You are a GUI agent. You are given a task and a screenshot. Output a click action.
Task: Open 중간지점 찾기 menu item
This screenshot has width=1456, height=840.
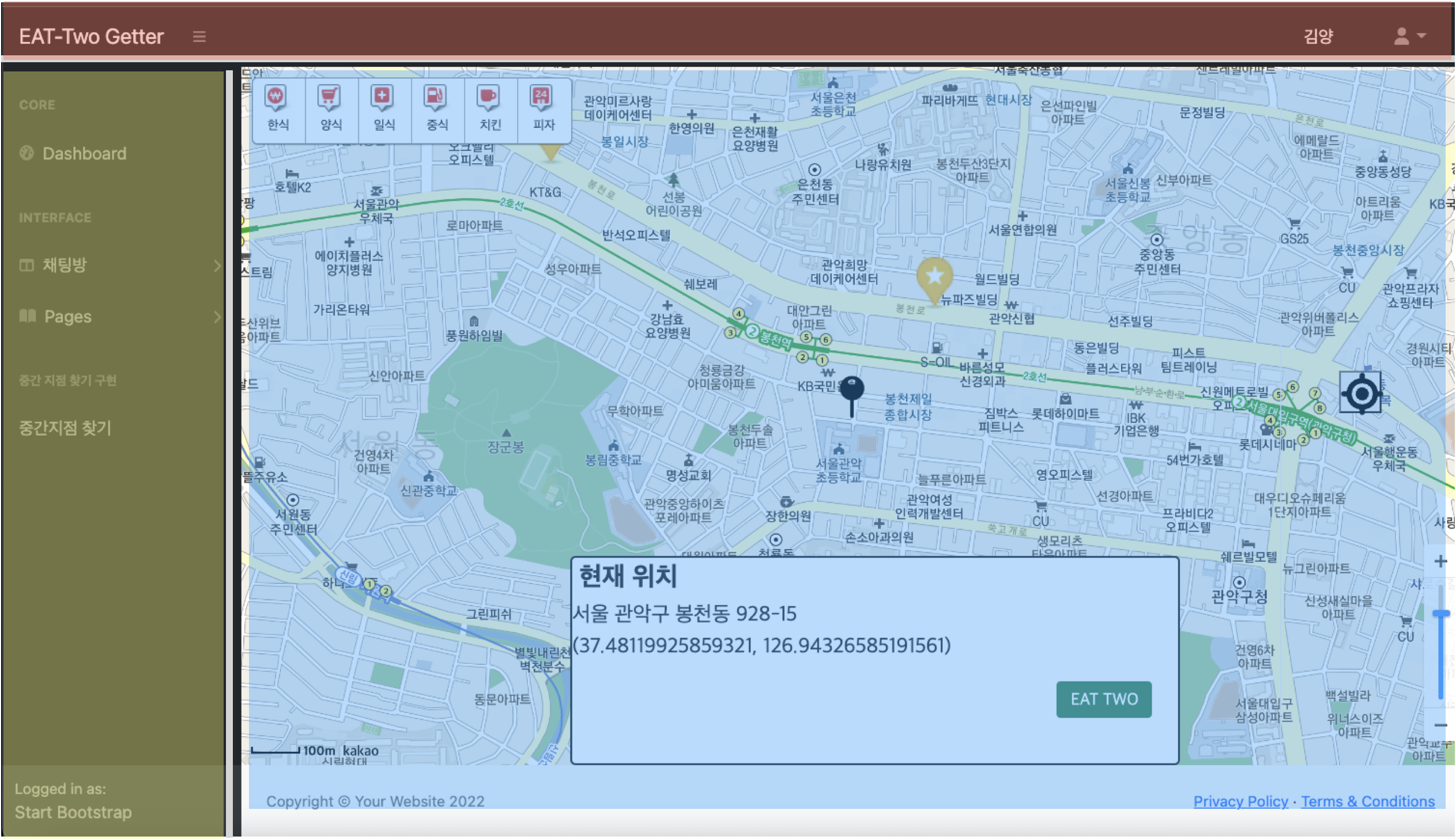[x=65, y=427]
